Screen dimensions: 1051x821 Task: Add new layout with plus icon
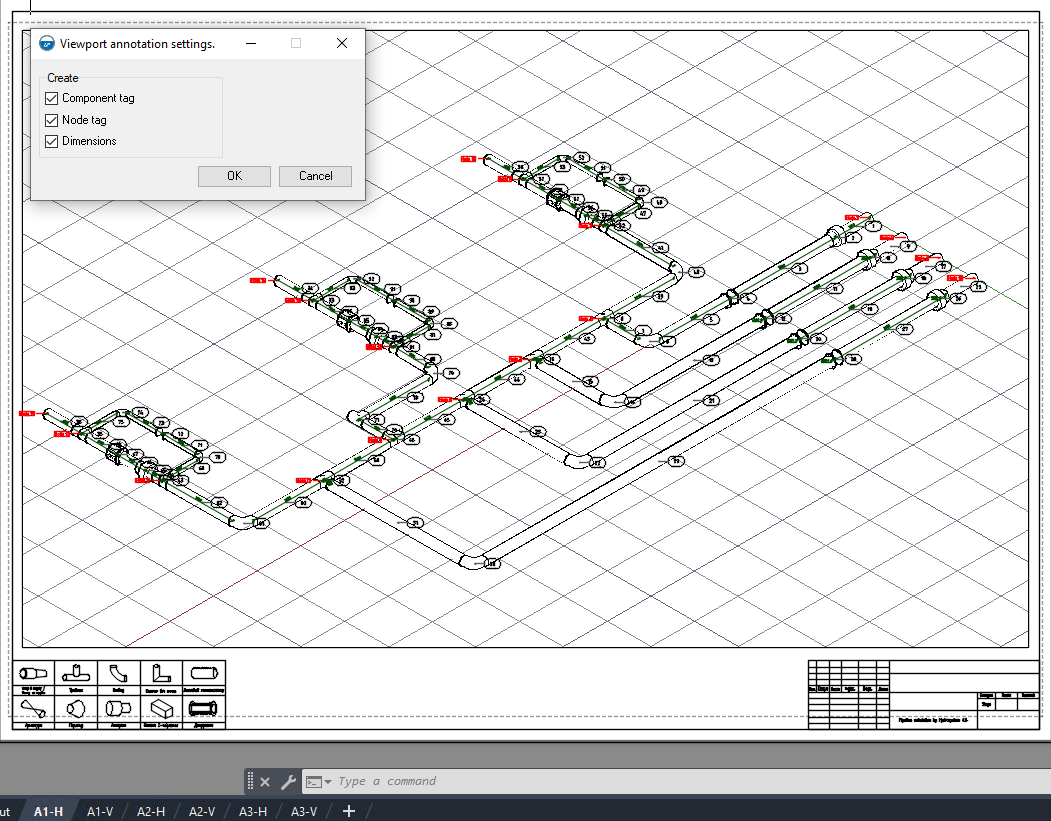coord(348,811)
